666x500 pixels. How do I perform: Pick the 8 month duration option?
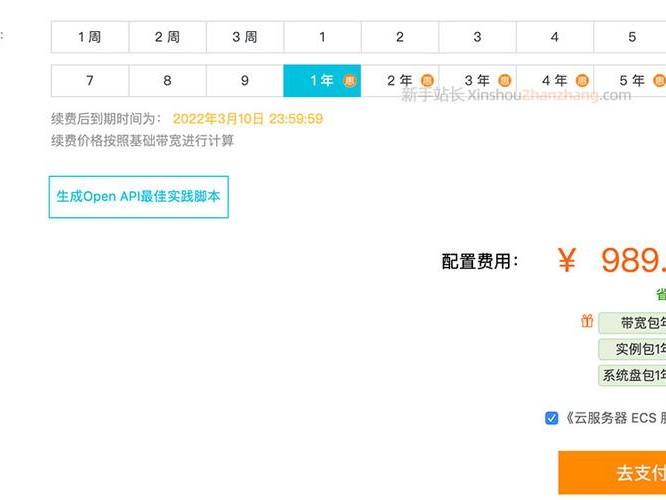pyautogui.click(x=167, y=81)
